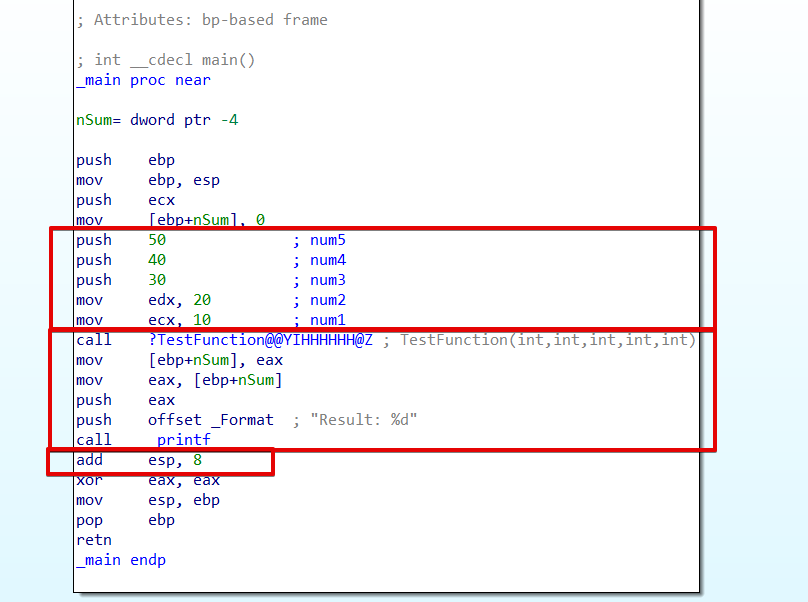Select the xor eax, eax instruction
The width and height of the screenshot is (808, 602).
pos(147,480)
